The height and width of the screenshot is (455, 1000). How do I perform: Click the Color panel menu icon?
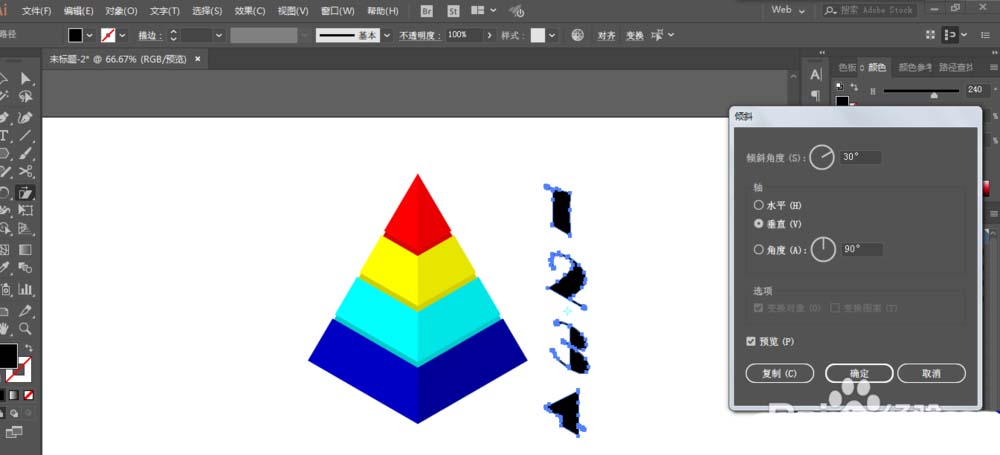pos(994,67)
